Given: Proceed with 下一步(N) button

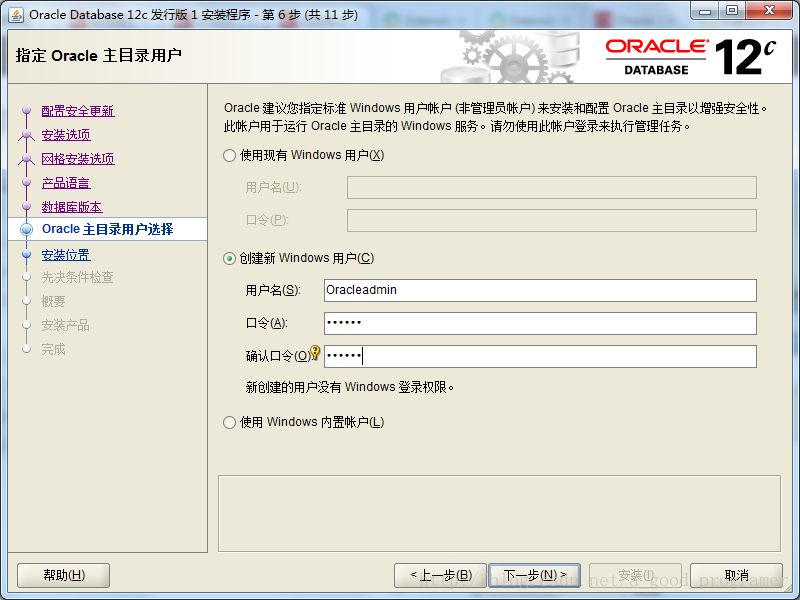Looking at the screenshot, I should pyautogui.click(x=535, y=576).
